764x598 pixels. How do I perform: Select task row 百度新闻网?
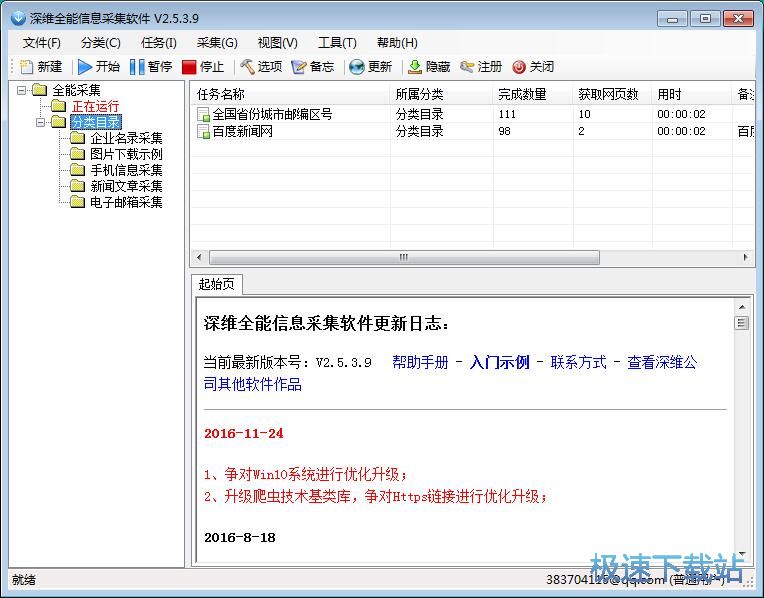pos(472,131)
